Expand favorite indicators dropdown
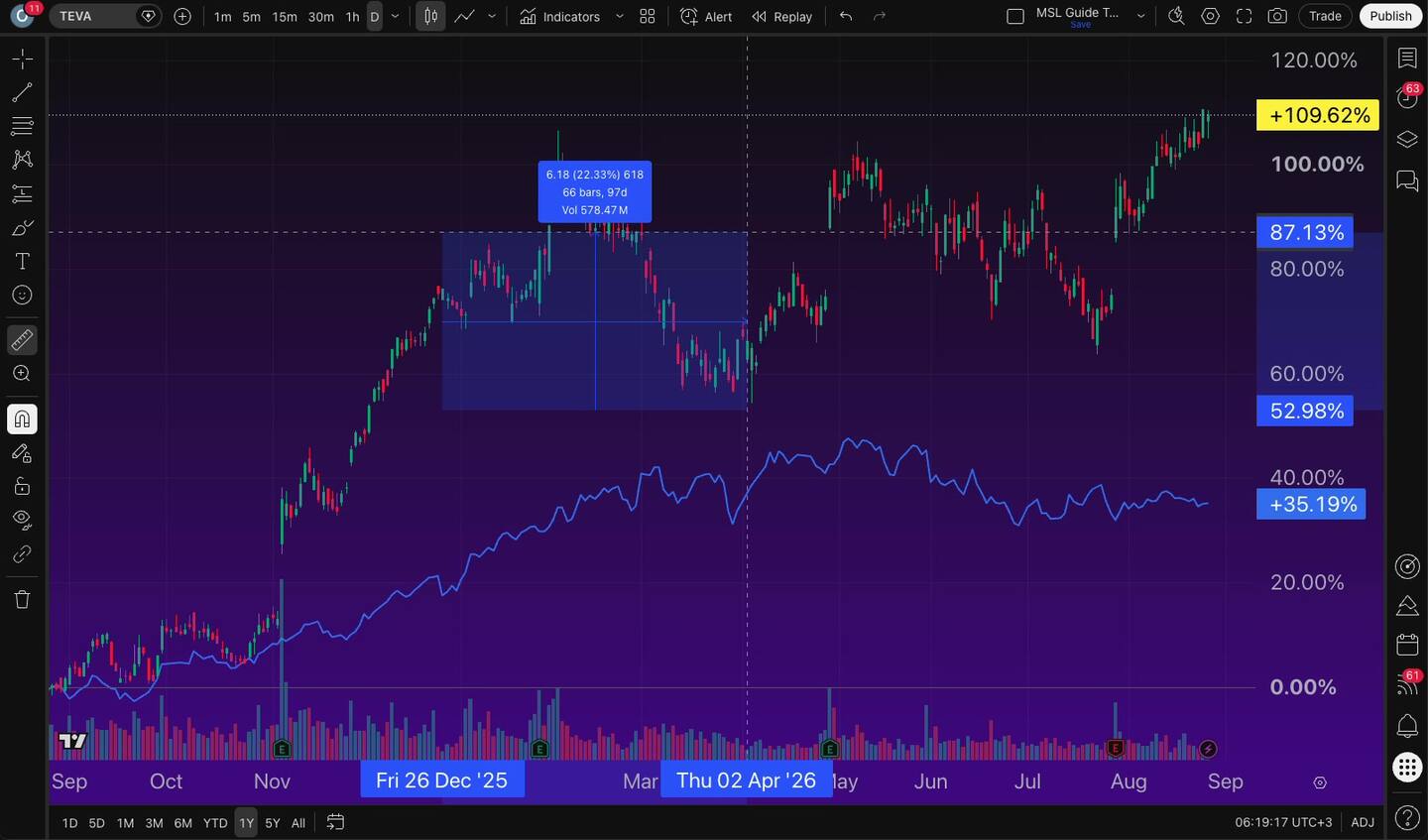1428x840 pixels. point(620,17)
